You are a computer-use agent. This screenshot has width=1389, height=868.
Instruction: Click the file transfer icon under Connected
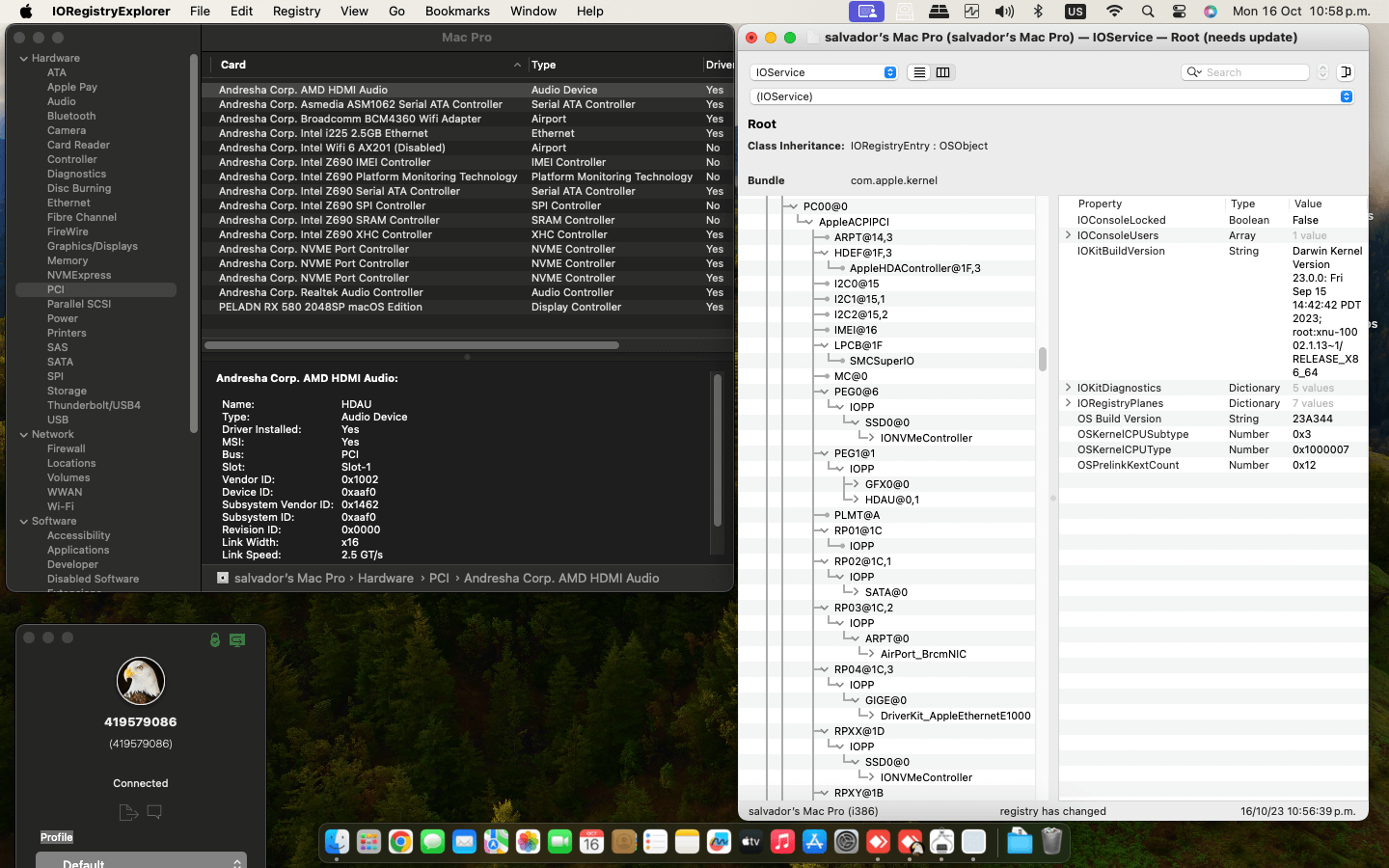tap(128, 813)
